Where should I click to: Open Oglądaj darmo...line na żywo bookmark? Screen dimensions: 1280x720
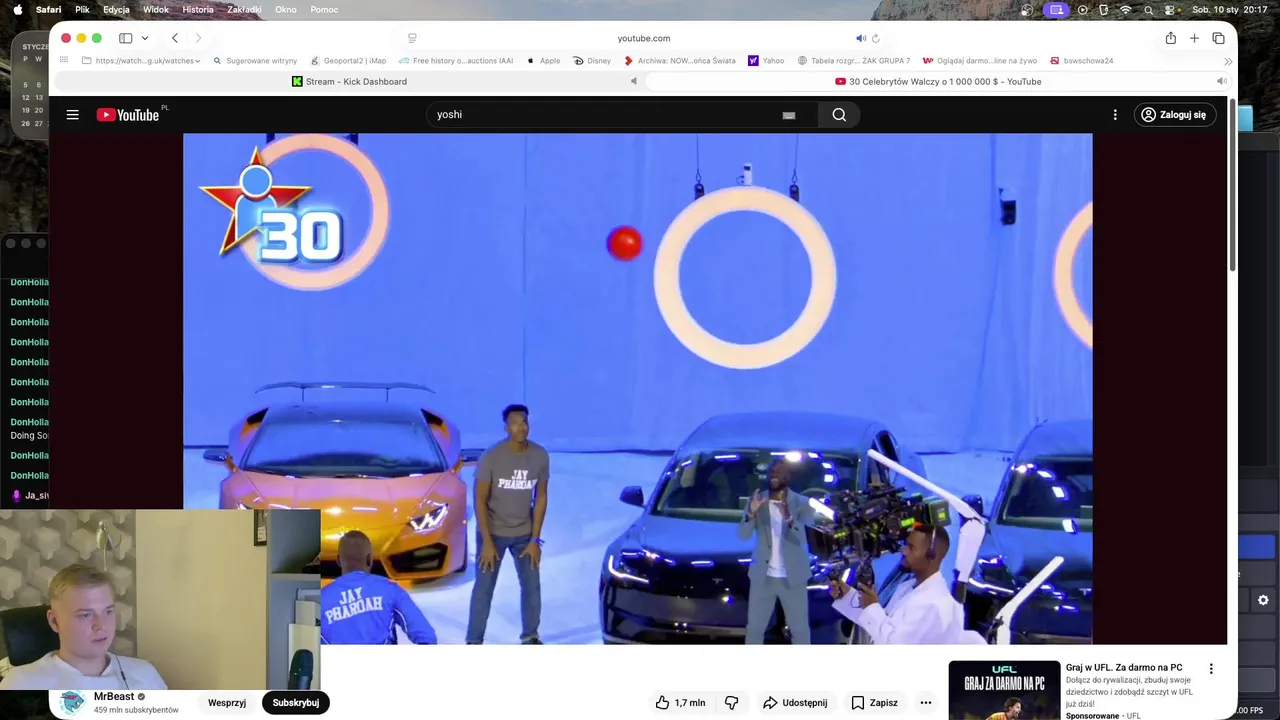(x=980, y=61)
